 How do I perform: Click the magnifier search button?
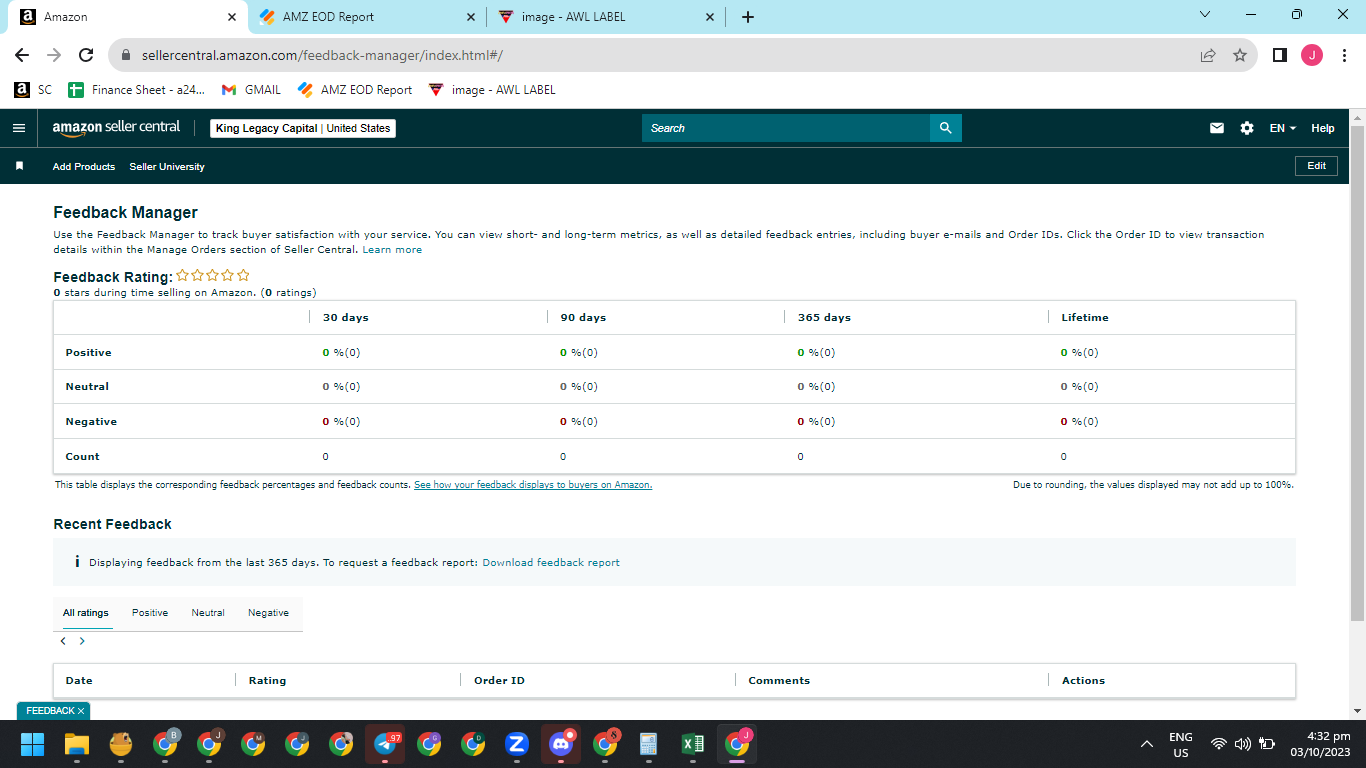tap(945, 128)
